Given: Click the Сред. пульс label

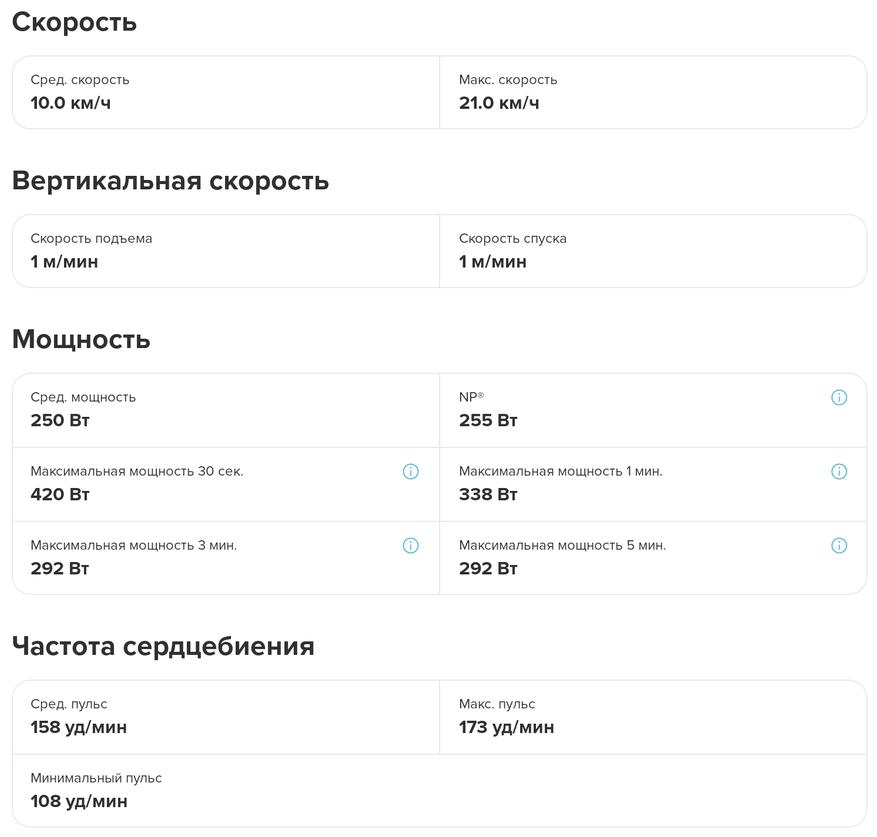Looking at the screenshot, I should (69, 704).
